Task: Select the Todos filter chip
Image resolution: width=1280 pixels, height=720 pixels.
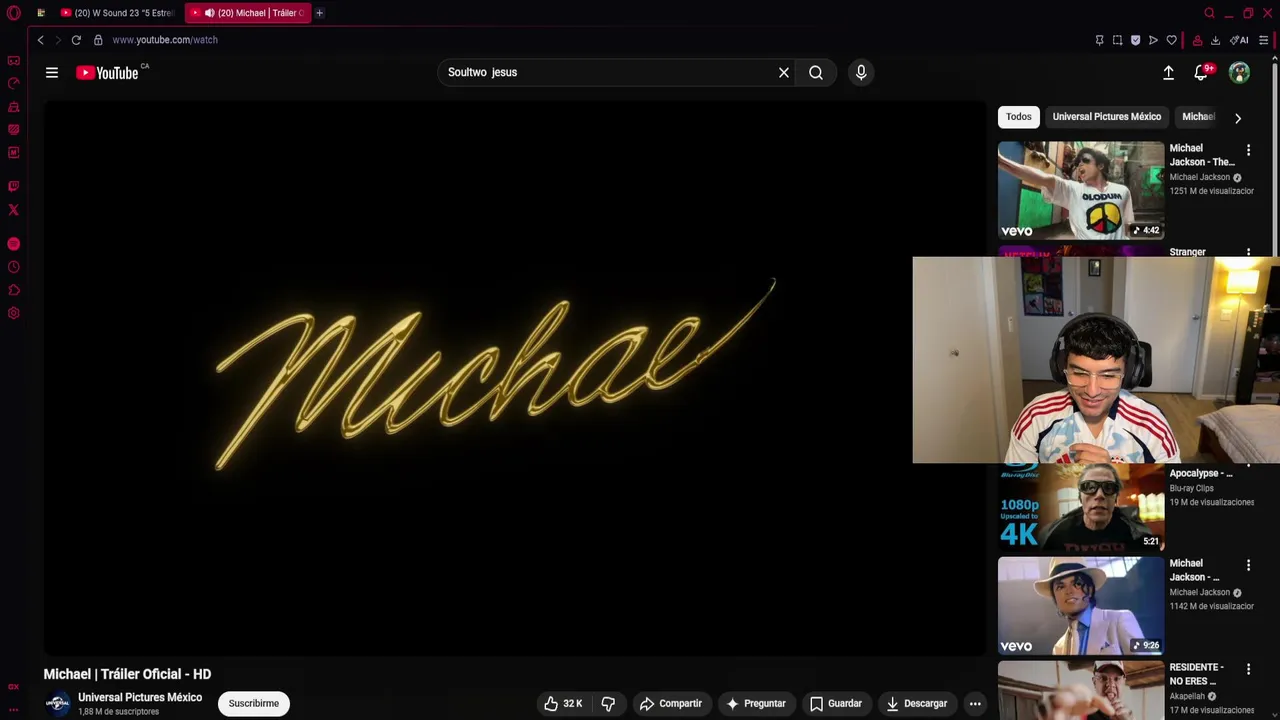Action: tap(1019, 117)
